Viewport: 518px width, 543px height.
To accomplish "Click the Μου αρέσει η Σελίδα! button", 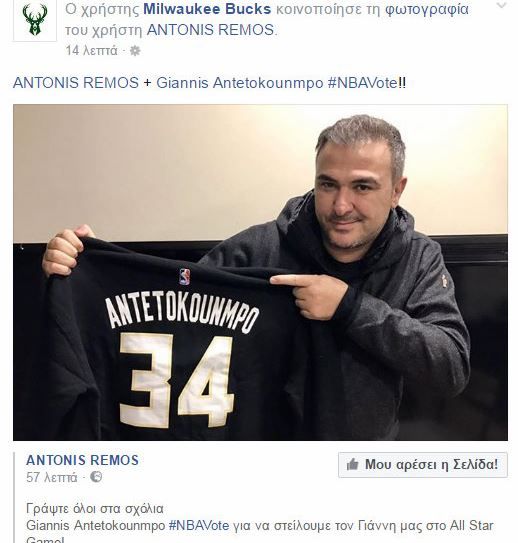I will (423, 465).
